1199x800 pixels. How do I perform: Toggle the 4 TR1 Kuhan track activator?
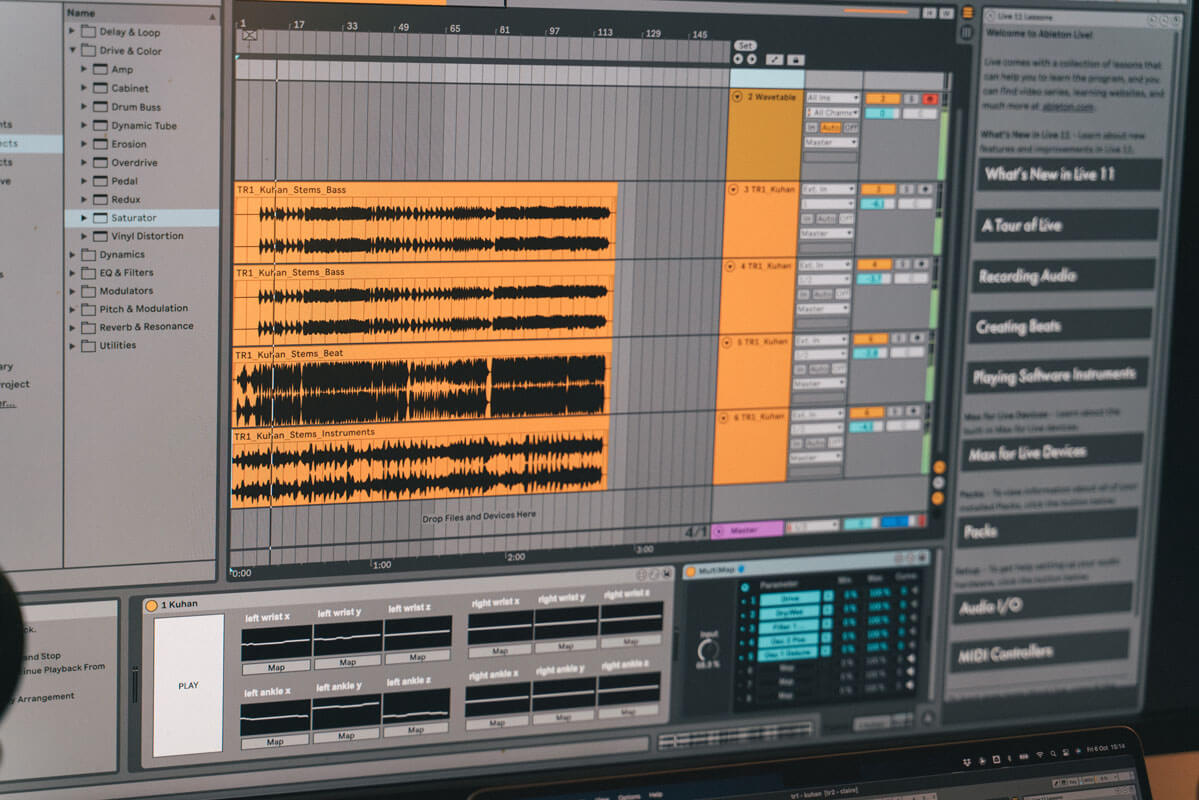tap(875, 265)
